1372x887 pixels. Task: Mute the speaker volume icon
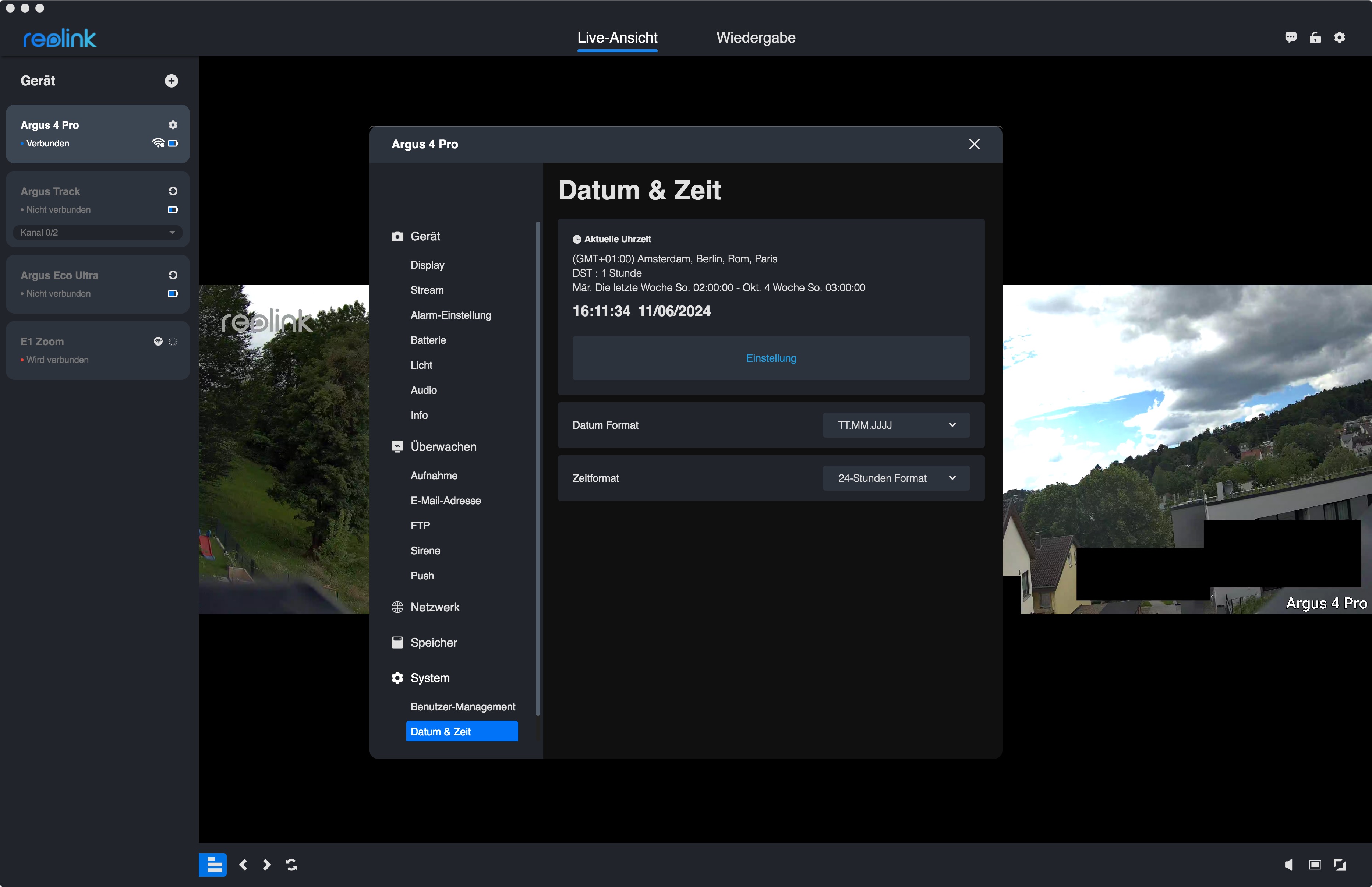pyautogui.click(x=1289, y=865)
